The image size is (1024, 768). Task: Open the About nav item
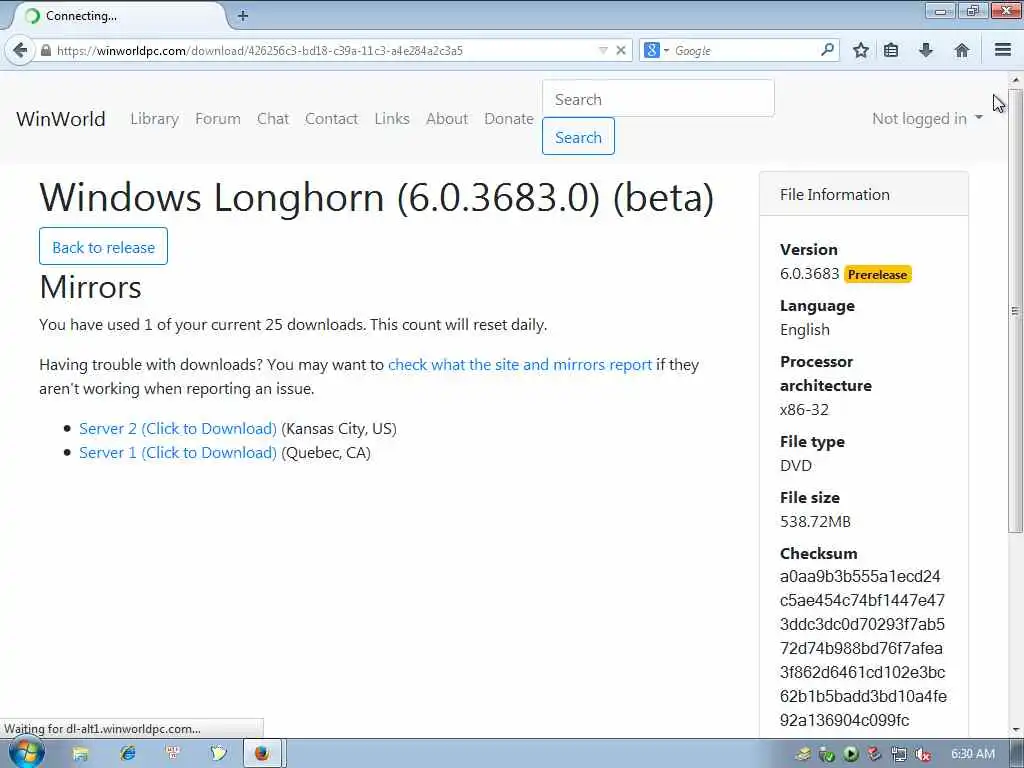click(x=447, y=119)
